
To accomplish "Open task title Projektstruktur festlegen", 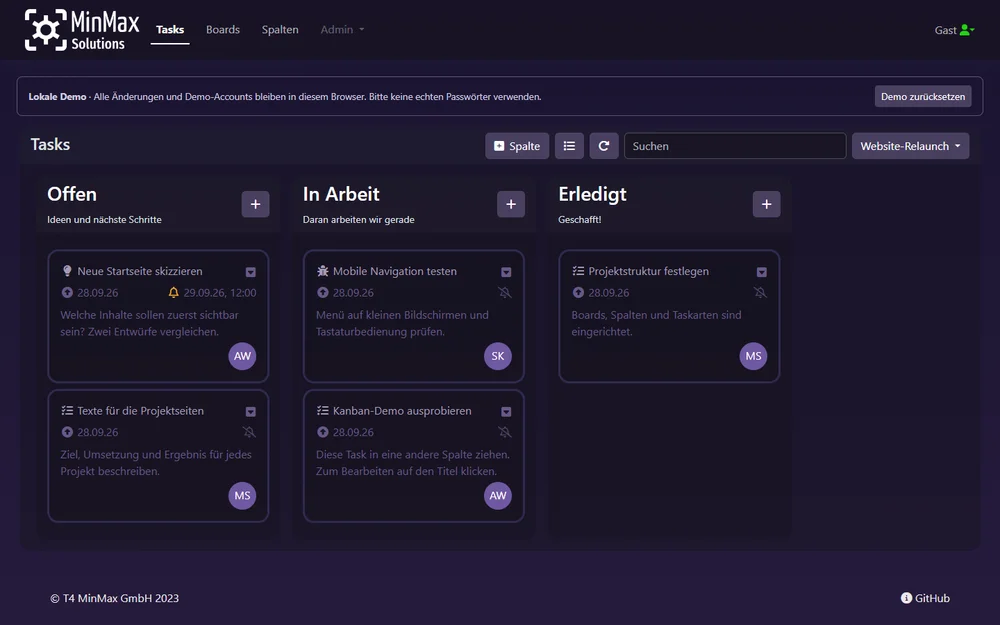I will click(649, 271).
